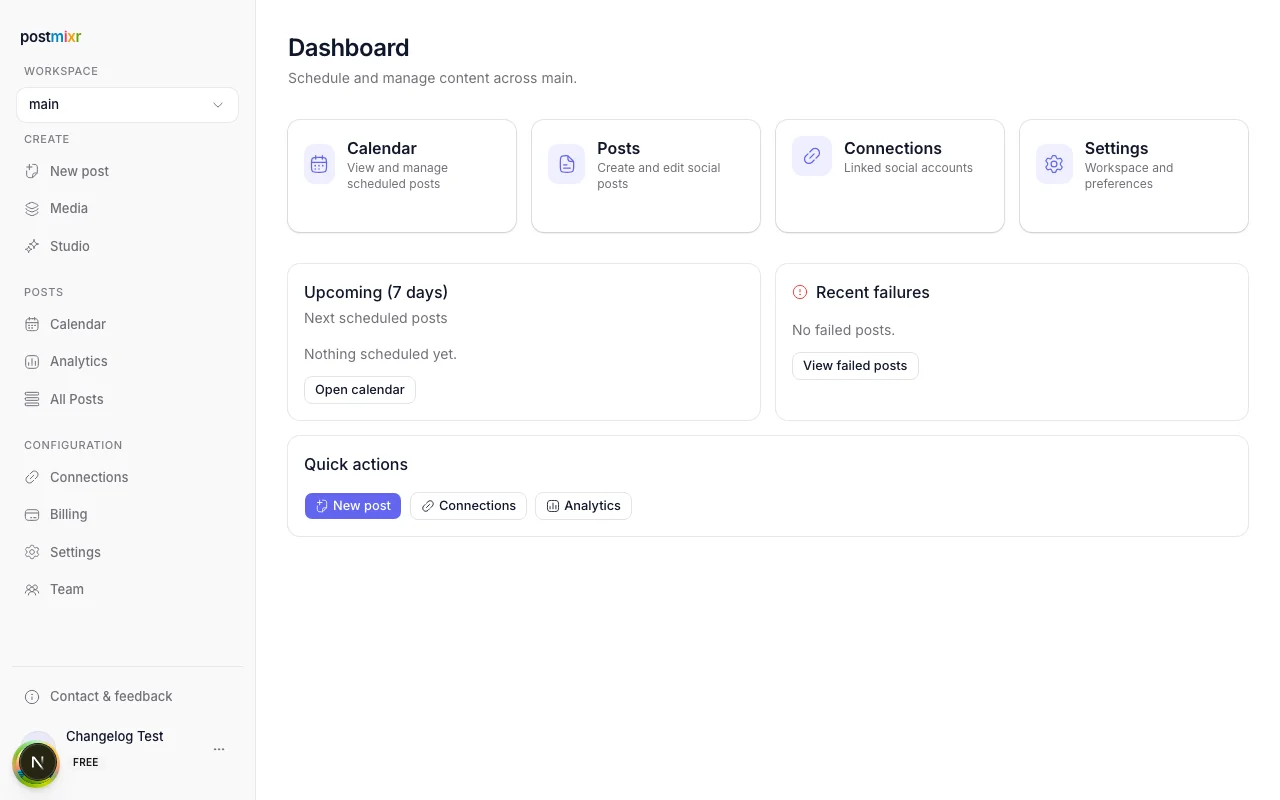Click the View failed posts button
1280x800 pixels.
(855, 366)
